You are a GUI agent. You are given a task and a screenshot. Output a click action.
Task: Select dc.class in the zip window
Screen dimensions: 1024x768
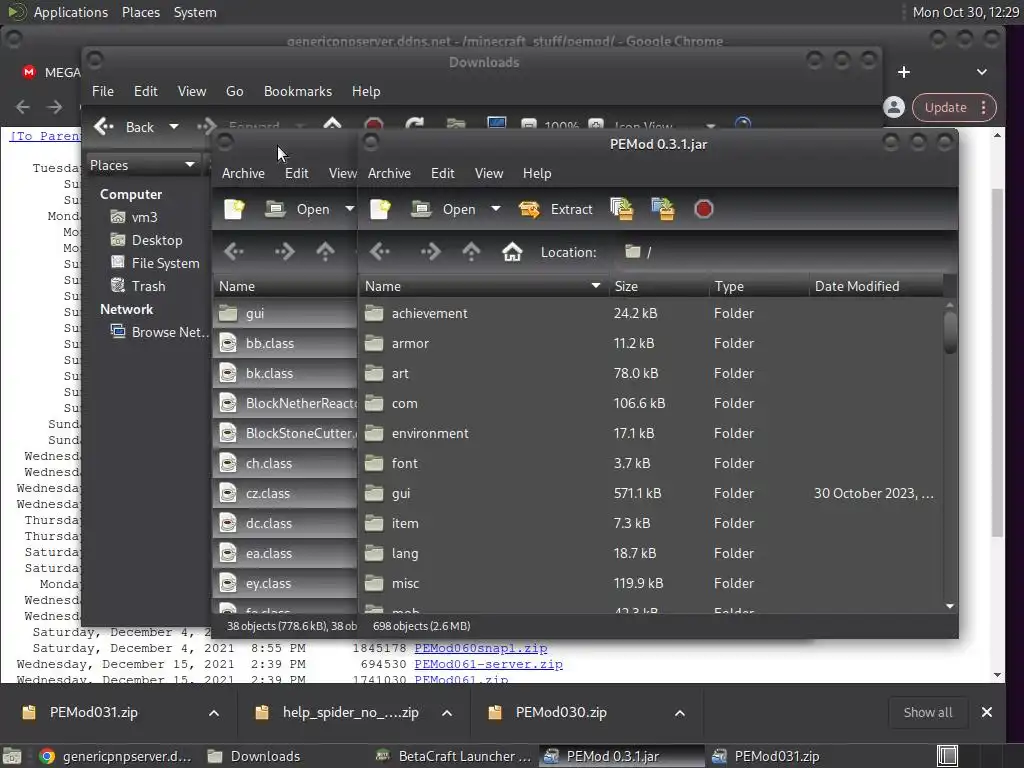click(x=285, y=524)
